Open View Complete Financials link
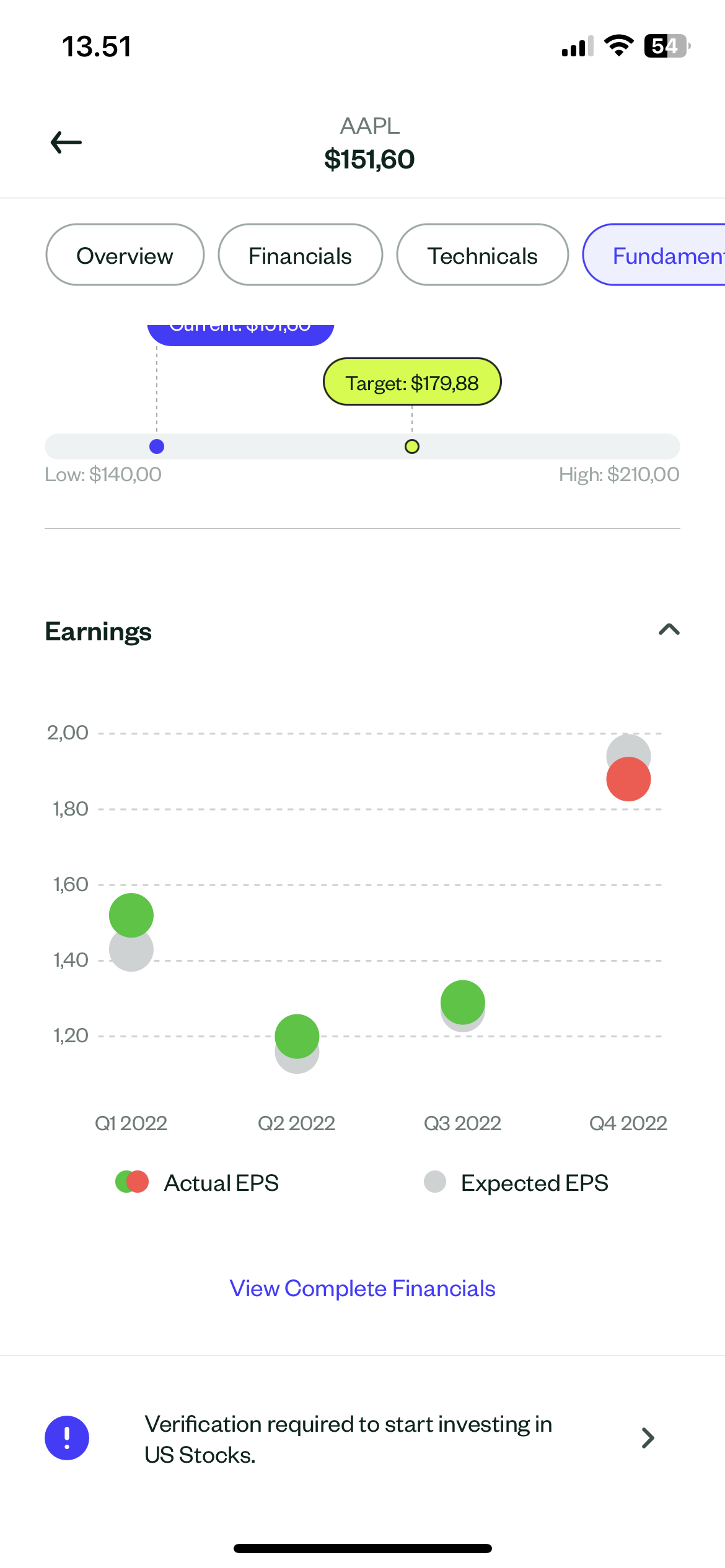The image size is (725, 1568). click(x=362, y=1288)
